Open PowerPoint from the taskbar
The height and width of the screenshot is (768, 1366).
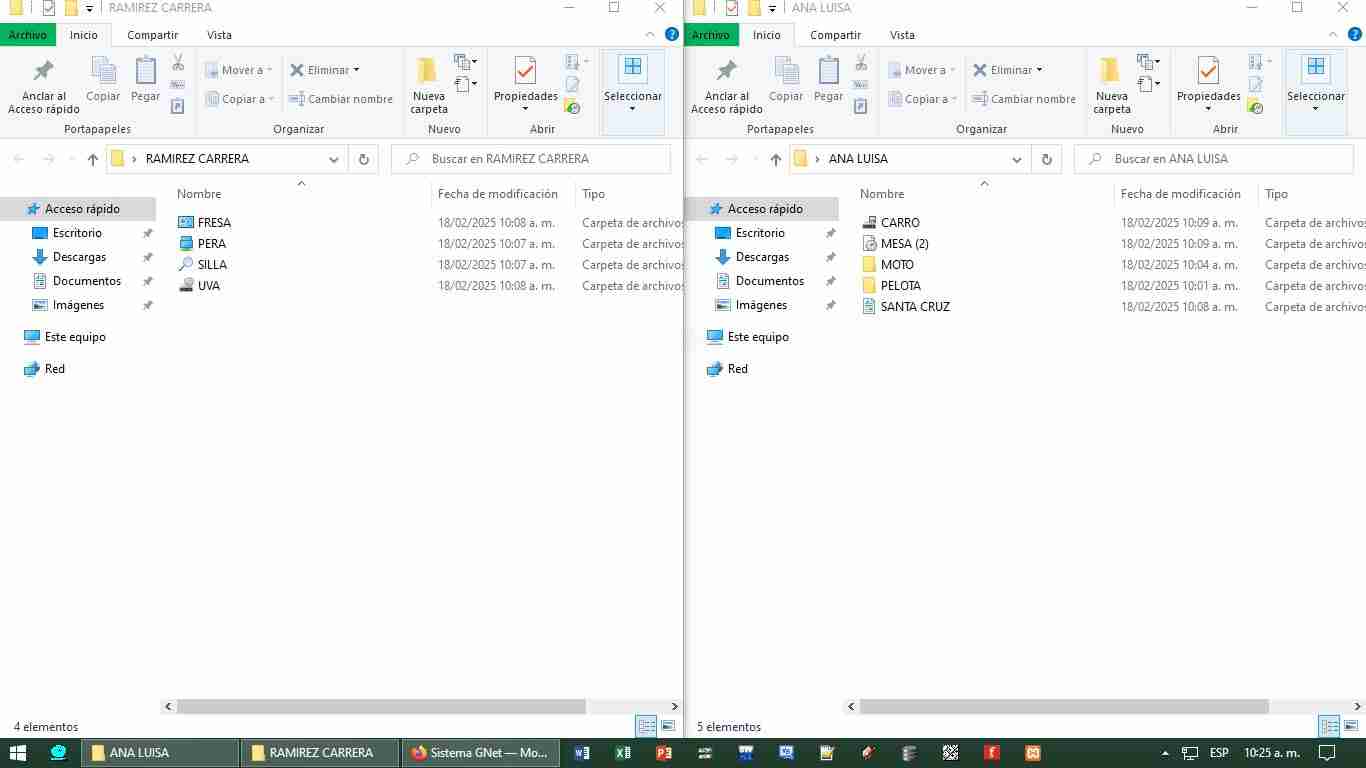663,753
